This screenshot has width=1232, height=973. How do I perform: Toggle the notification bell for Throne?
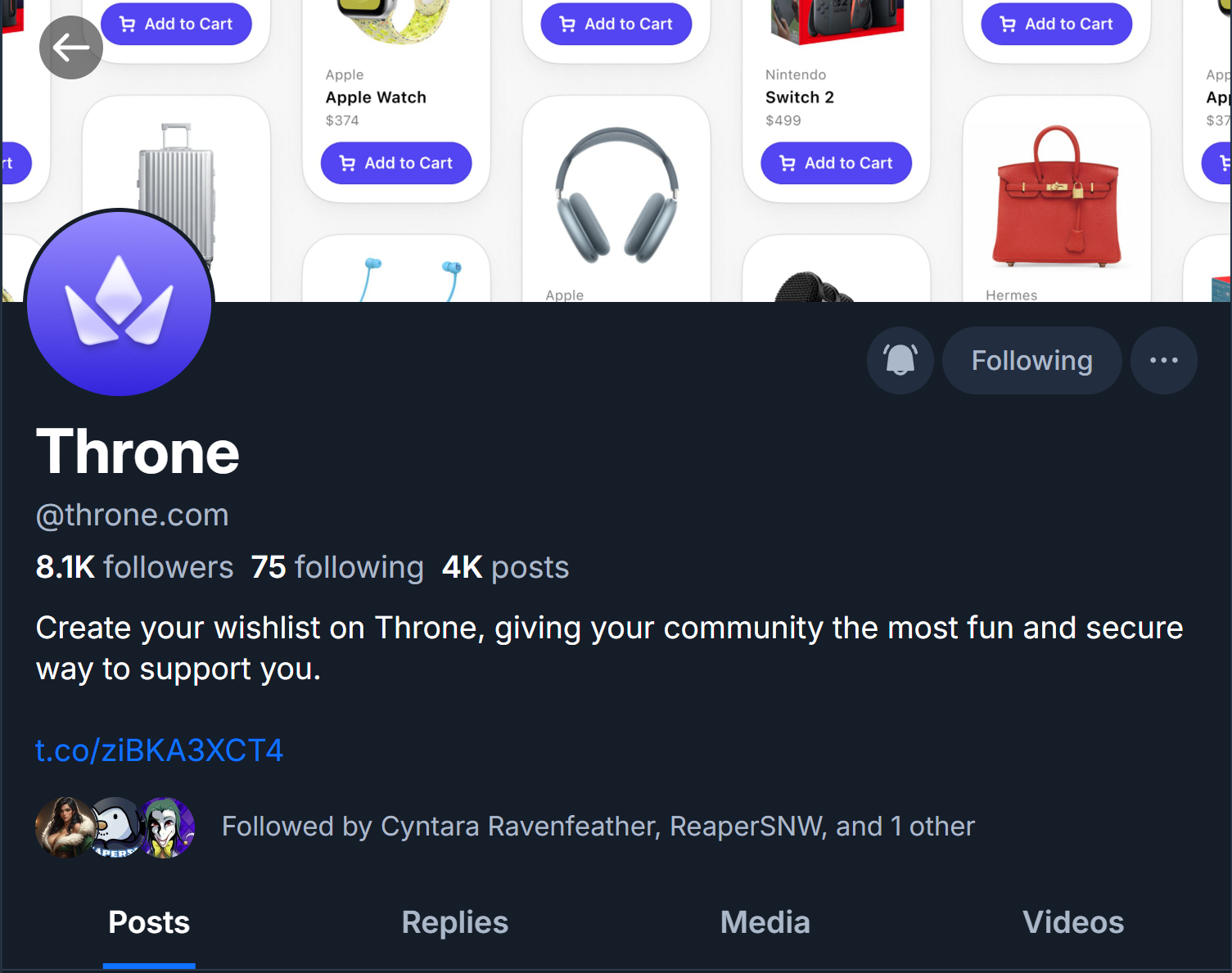pyautogui.click(x=900, y=360)
